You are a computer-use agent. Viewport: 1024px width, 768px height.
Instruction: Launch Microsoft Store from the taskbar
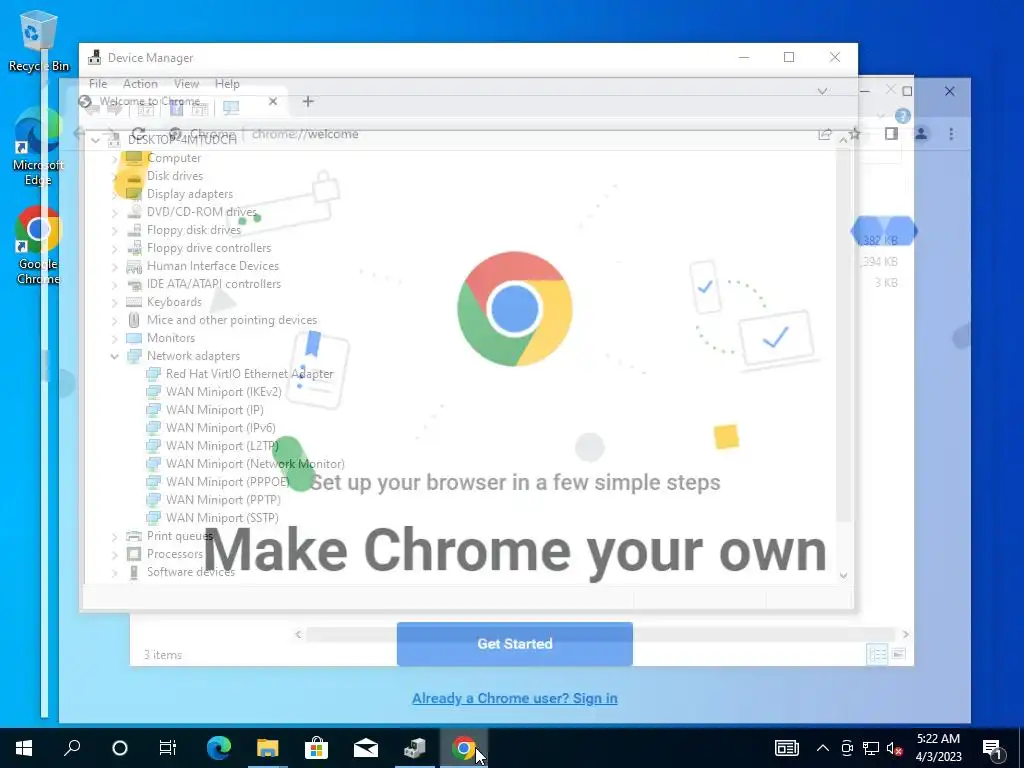pos(317,748)
